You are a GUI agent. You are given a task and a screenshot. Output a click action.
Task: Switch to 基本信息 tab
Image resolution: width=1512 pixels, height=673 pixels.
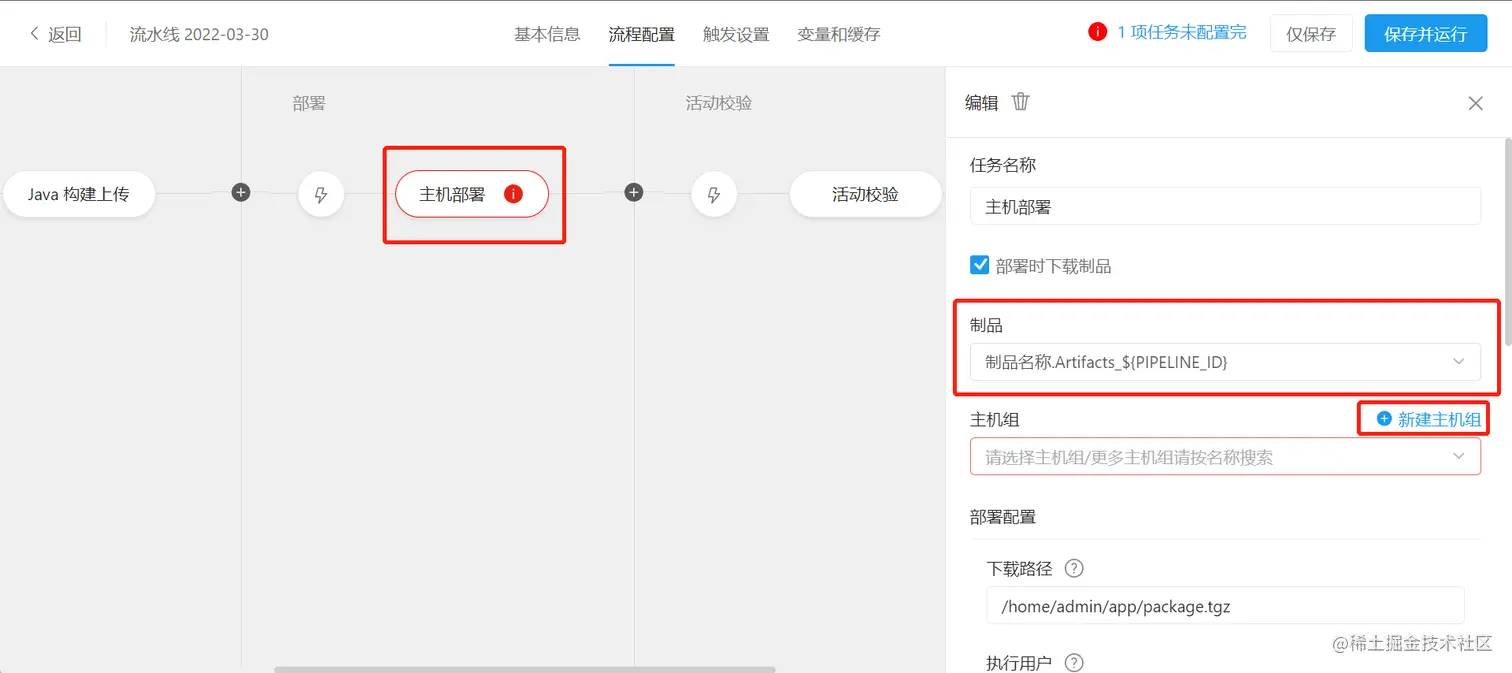[547, 34]
